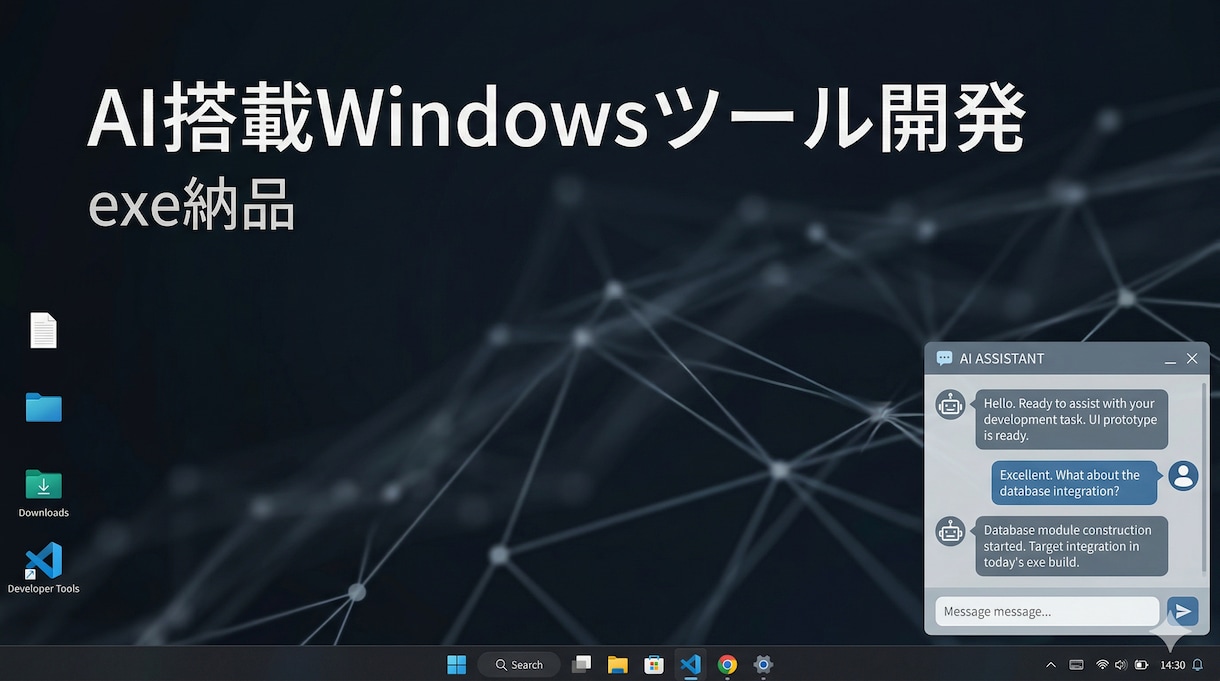Open Wi-Fi network settings in the tray

pyautogui.click(x=1102, y=665)
